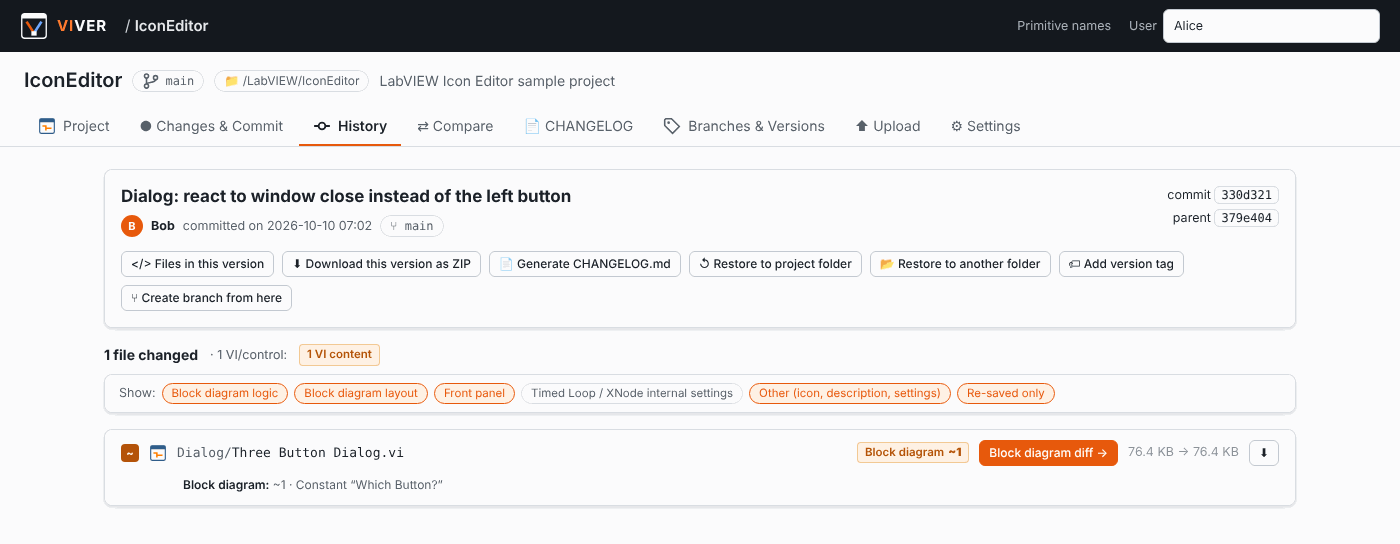Click the main branch badge beside commit date
Screen dimensions: 1400x544
pyautogui.click(x=412, y=226)
